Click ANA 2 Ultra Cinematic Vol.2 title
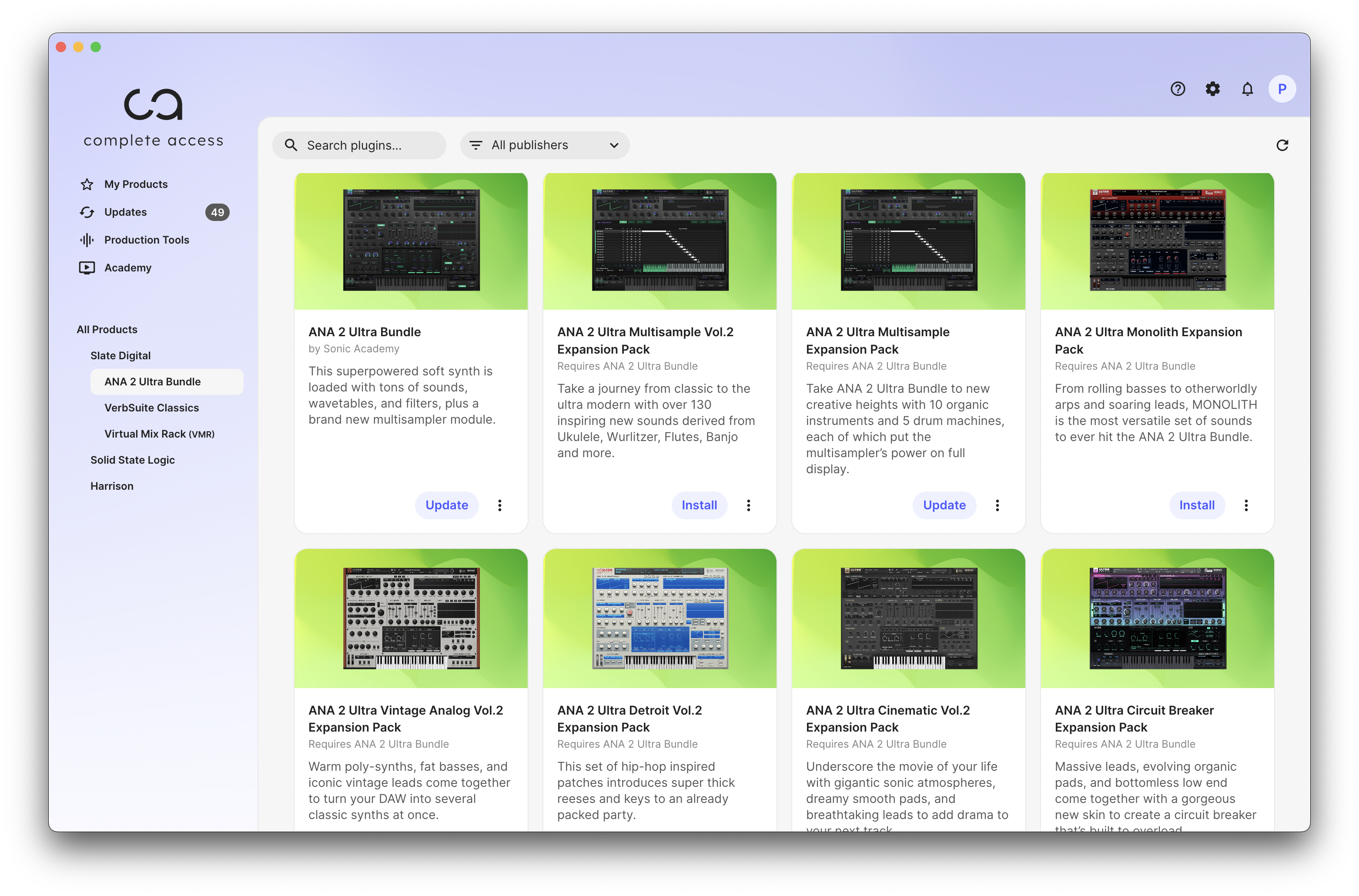Image resolution: width=1359 pixels, height=896 pixels. (x=887, y=719)
